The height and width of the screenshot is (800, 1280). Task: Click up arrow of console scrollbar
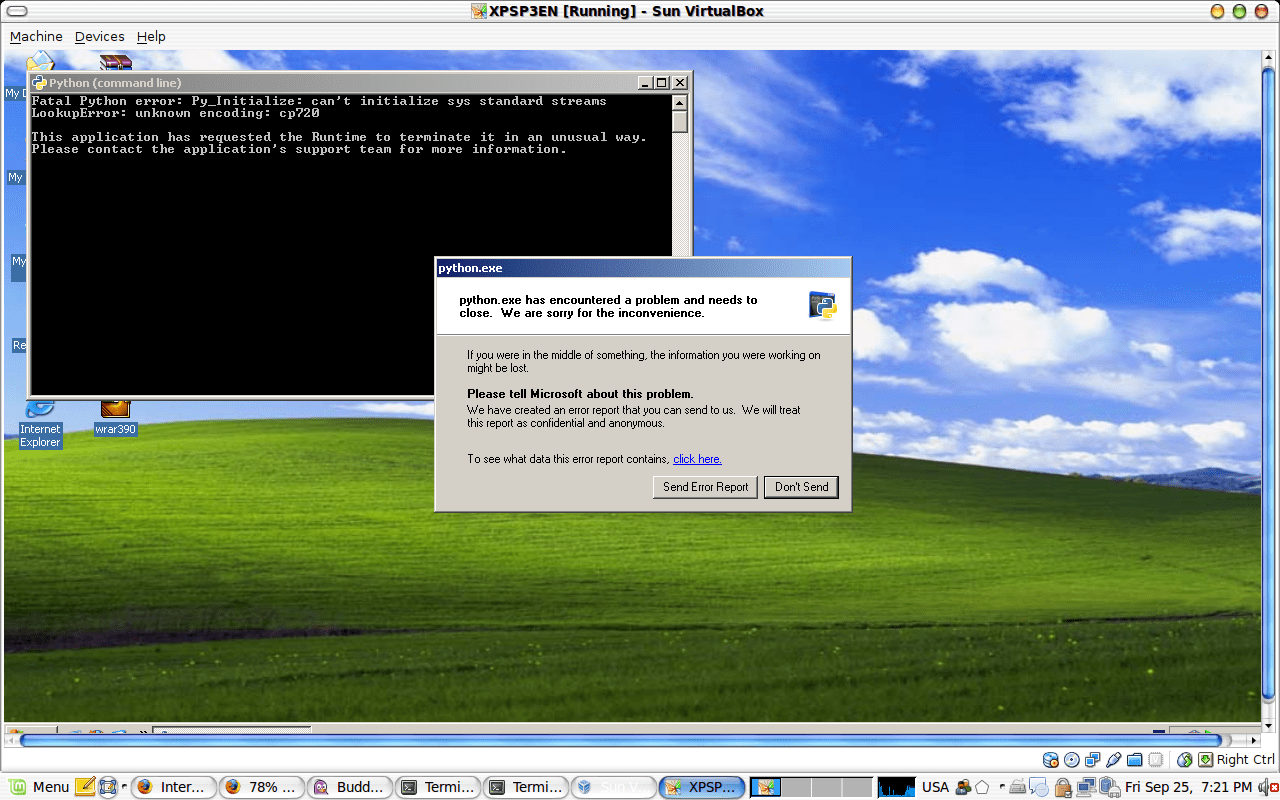point(680,102)
